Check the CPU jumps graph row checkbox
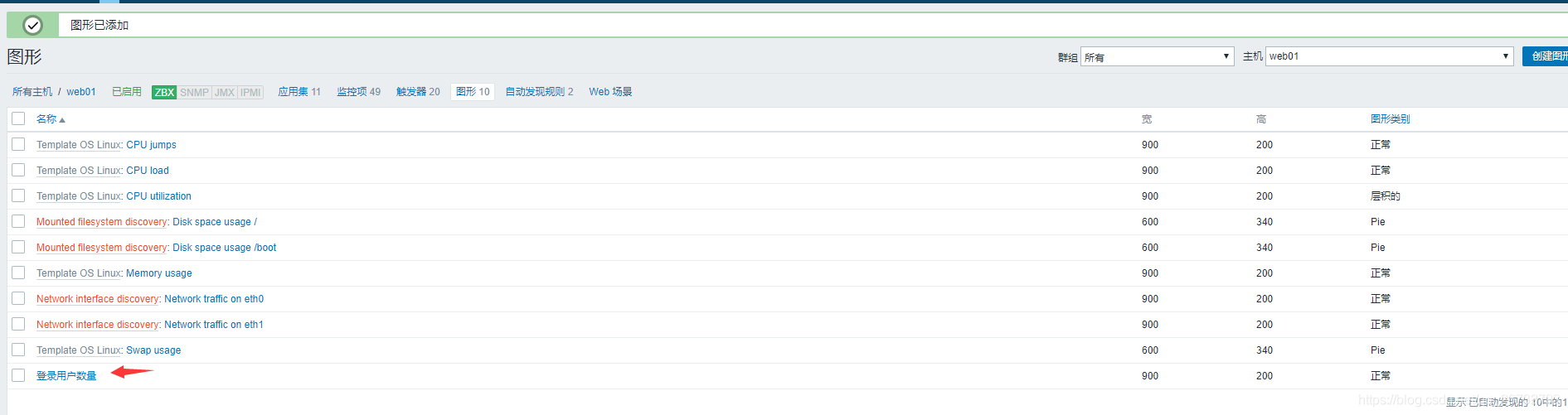Viewport: 1568px width, 415px height. pos(18,144)
